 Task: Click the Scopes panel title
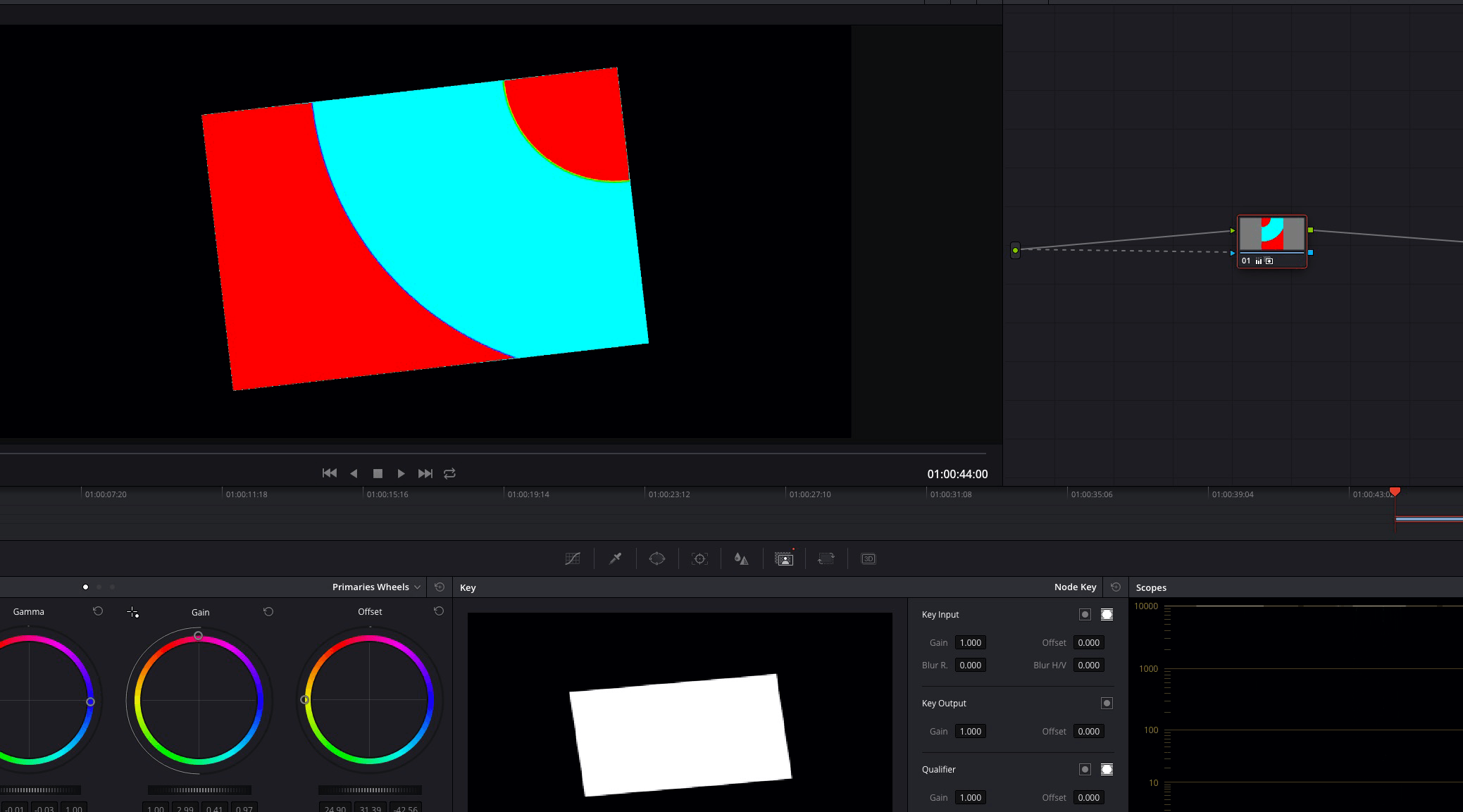coord(1151,587)
